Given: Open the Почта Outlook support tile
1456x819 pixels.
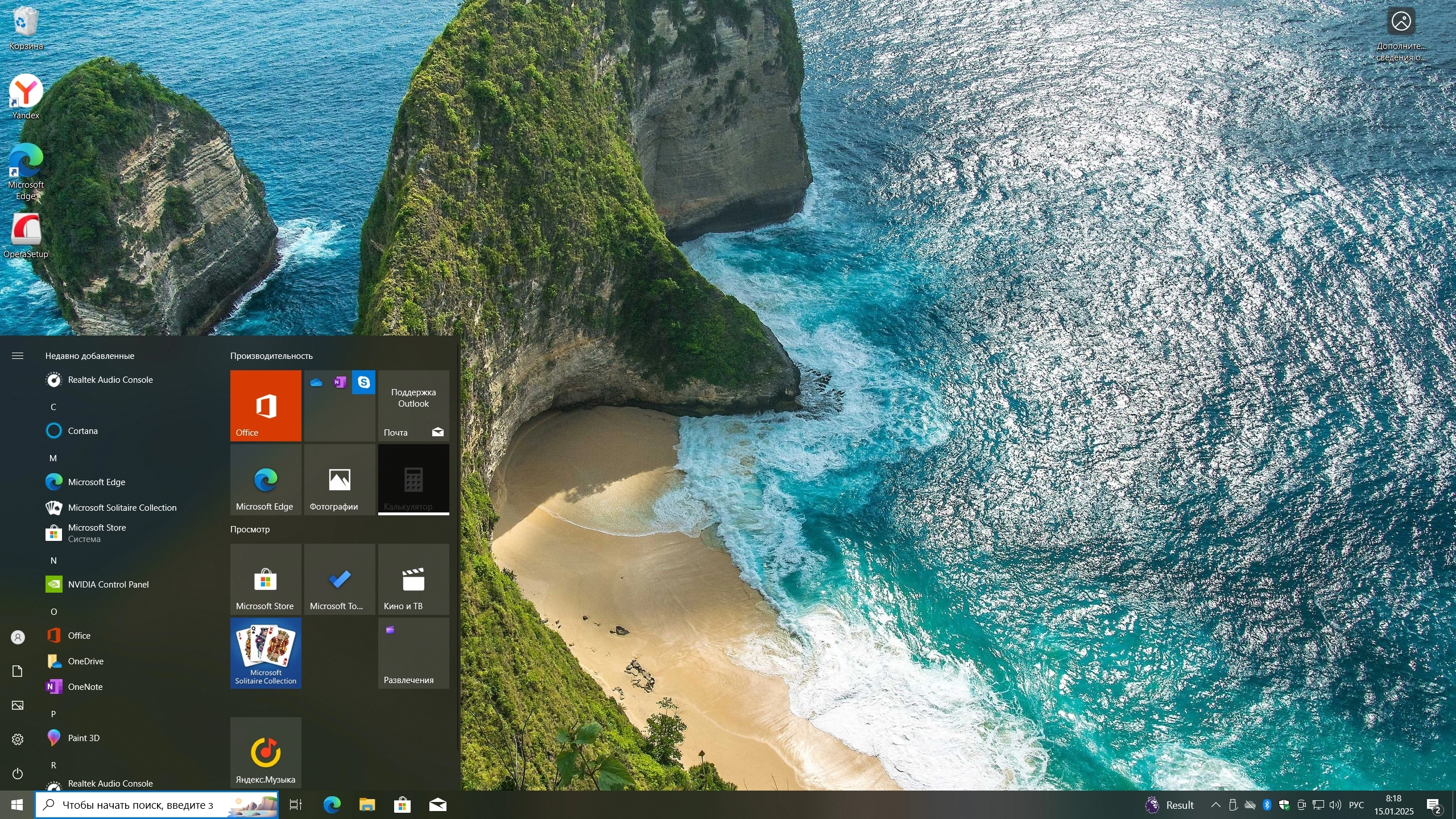Looking at the screenshot, I should [x=413, y=406].
